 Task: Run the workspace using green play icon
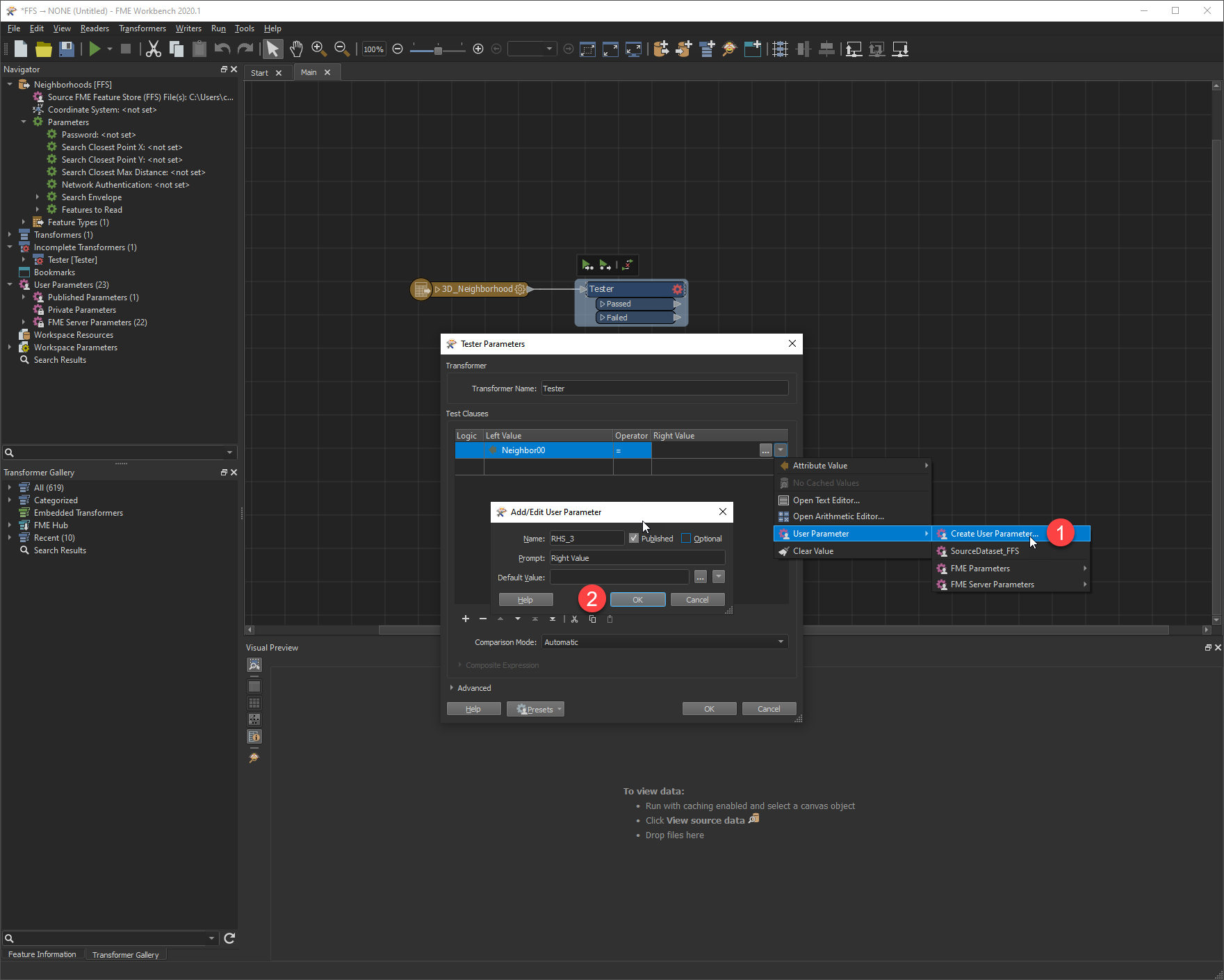point(95,49)
